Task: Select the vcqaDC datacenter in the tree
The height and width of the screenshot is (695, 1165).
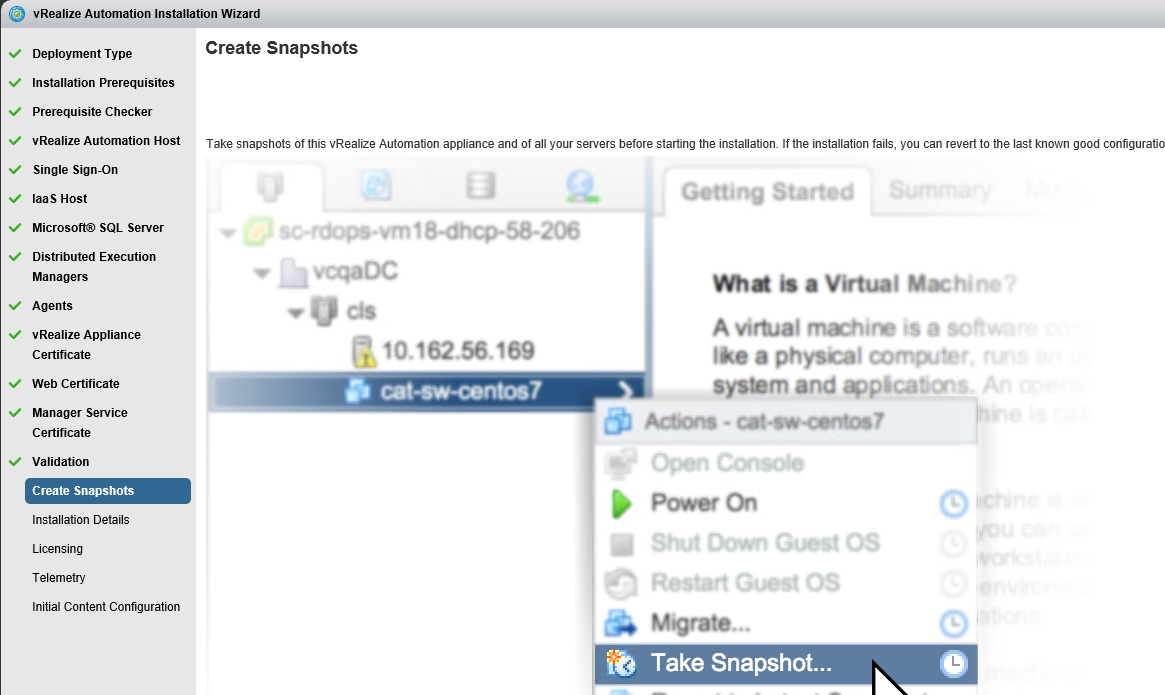Action: [x=355, y=271]
